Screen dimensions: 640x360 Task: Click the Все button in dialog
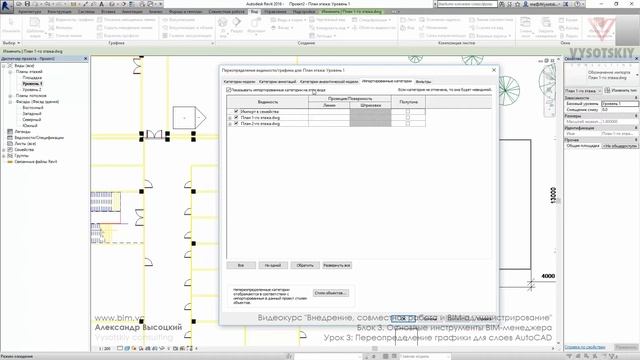tap(241, 265)
